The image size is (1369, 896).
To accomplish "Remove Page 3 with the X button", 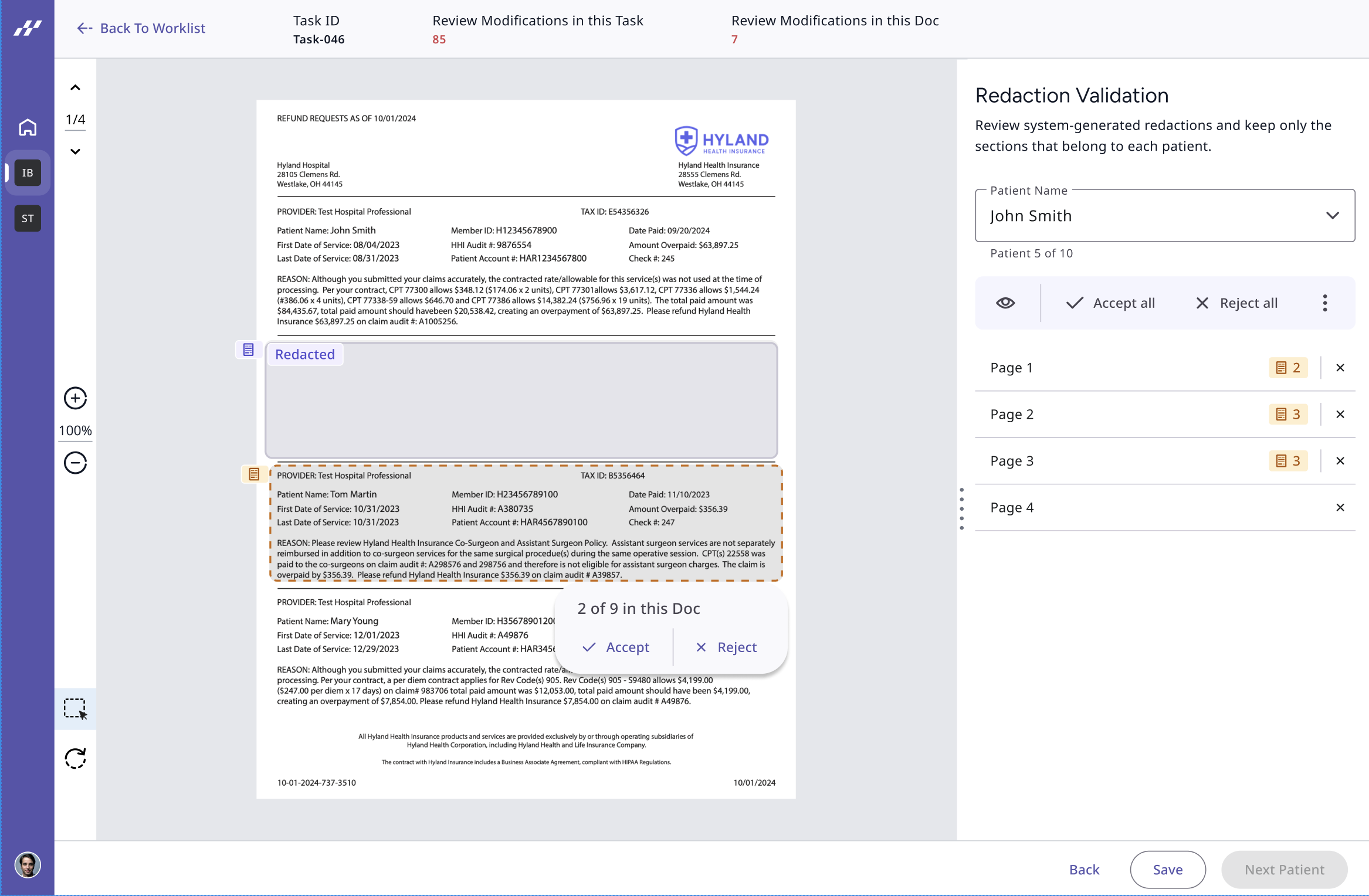I will (x=1340, y=461).
